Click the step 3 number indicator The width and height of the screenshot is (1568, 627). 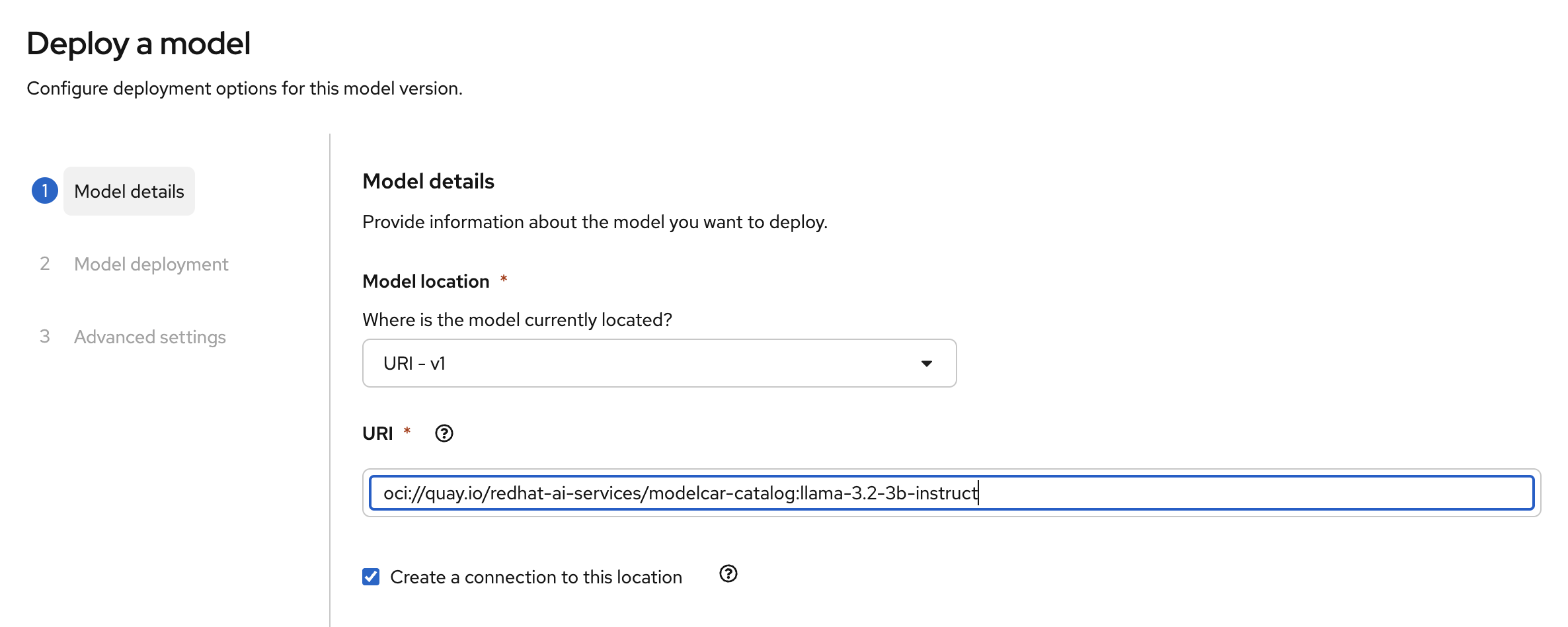(x=45, y=336)
